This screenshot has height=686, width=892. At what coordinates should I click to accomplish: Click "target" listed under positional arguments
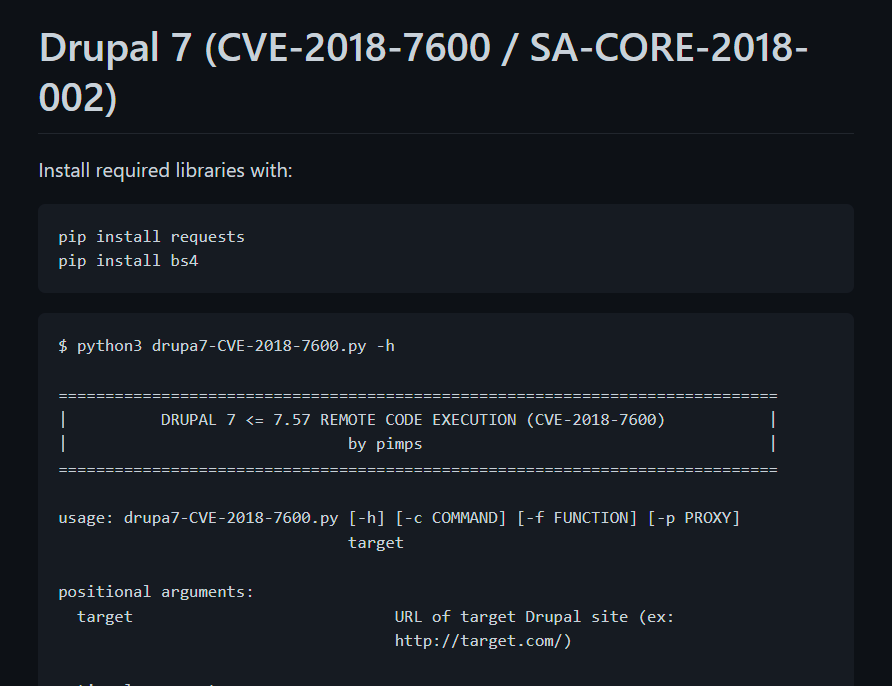[x=105, y=617]
